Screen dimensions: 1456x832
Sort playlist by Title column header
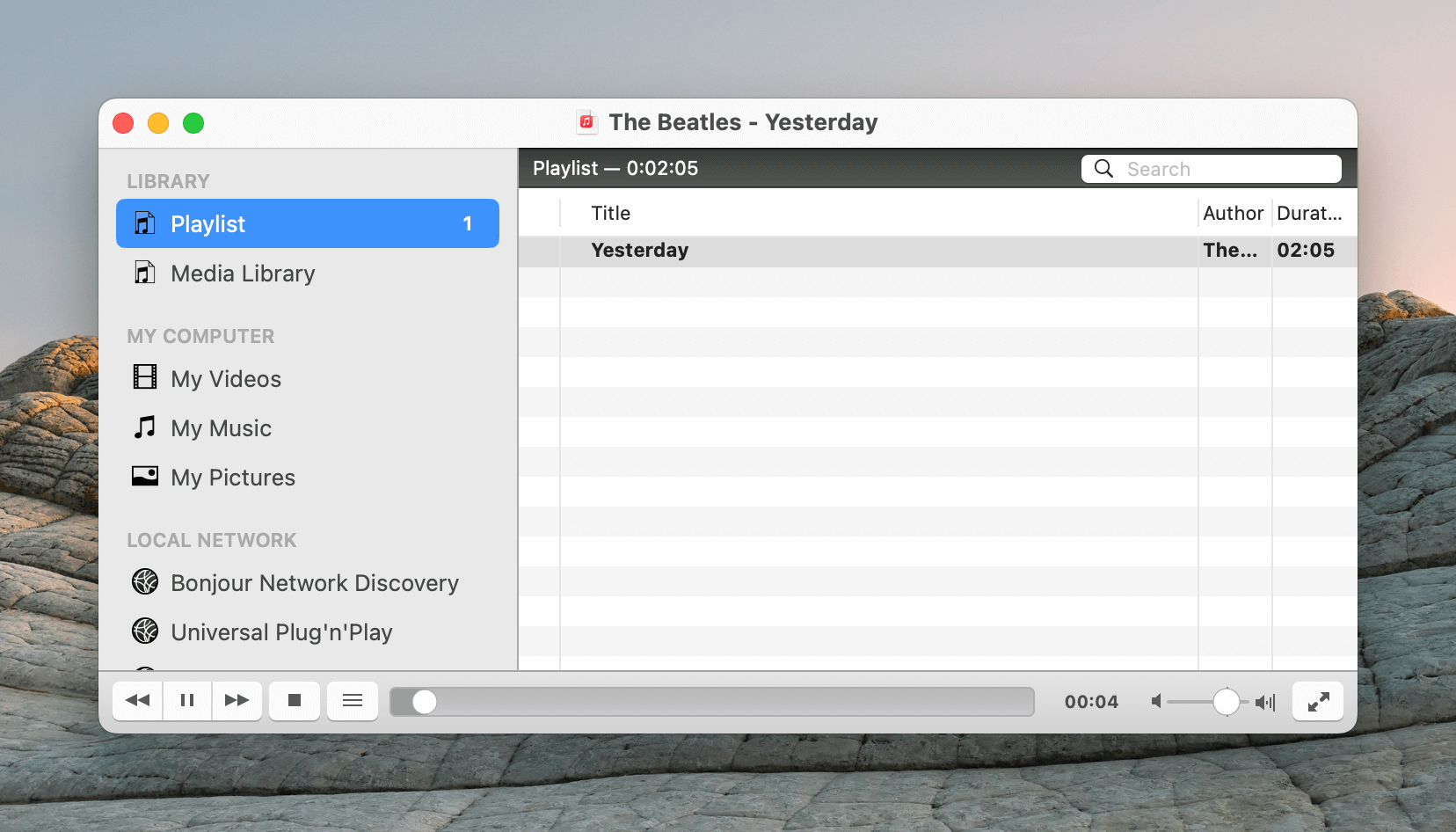coord(611,214)
